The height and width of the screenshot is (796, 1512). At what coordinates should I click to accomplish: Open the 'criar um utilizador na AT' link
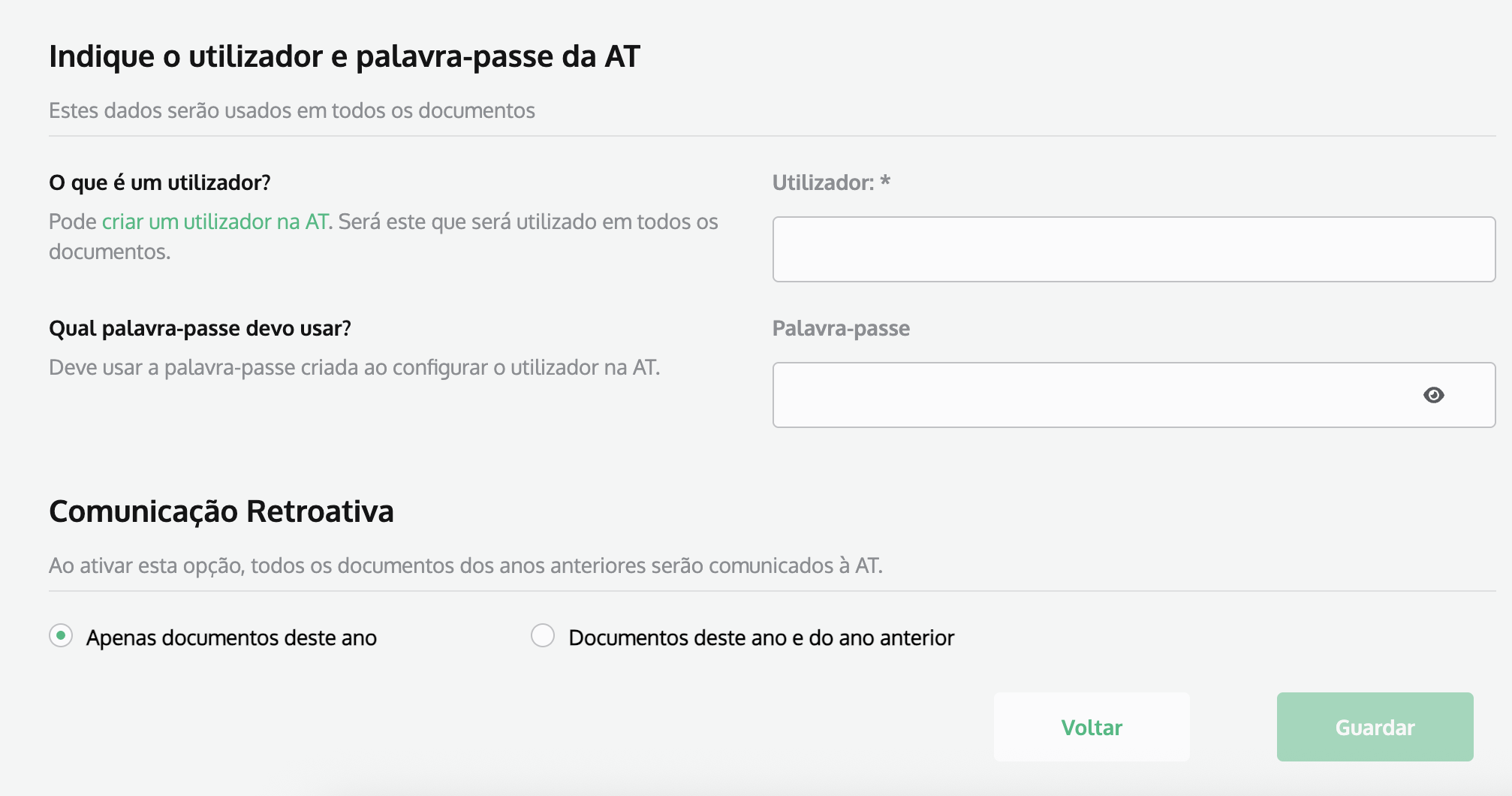click(215, 222)
